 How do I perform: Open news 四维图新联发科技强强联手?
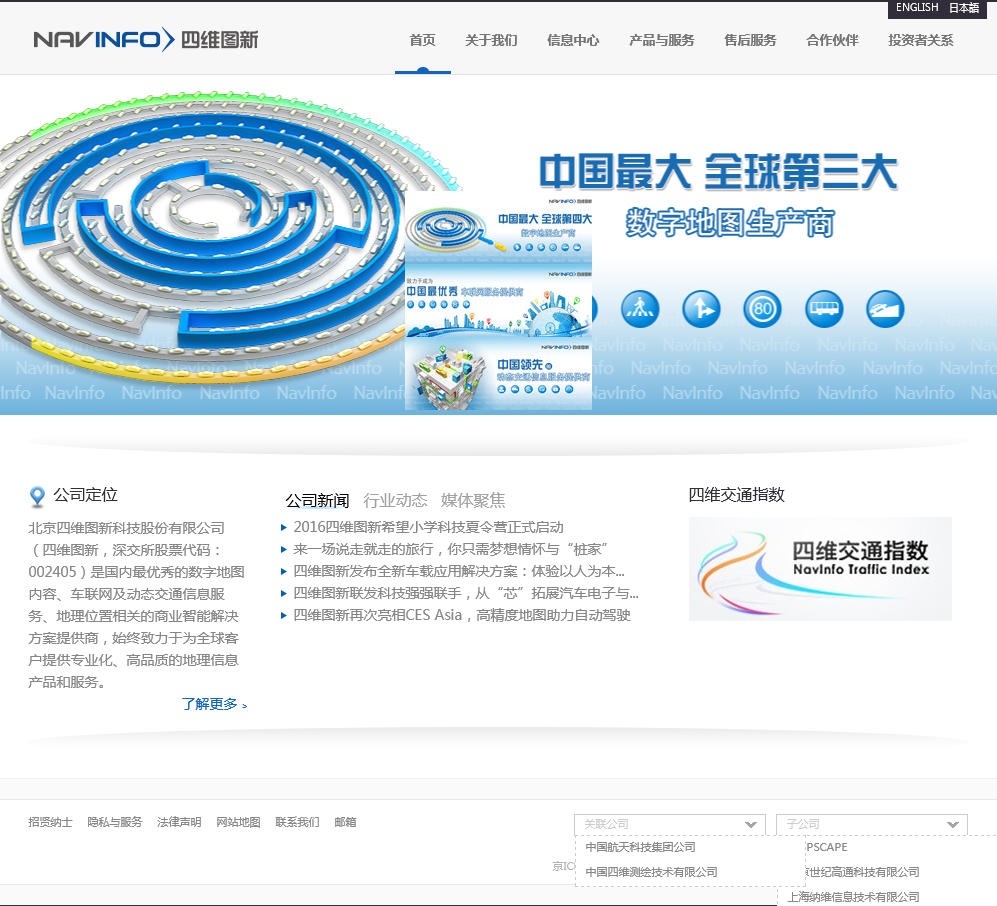tap(465, 593)
